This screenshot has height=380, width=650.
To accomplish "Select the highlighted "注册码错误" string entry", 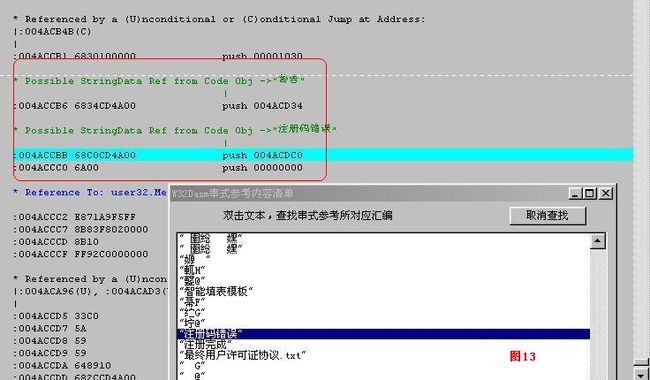I will 383,334.
